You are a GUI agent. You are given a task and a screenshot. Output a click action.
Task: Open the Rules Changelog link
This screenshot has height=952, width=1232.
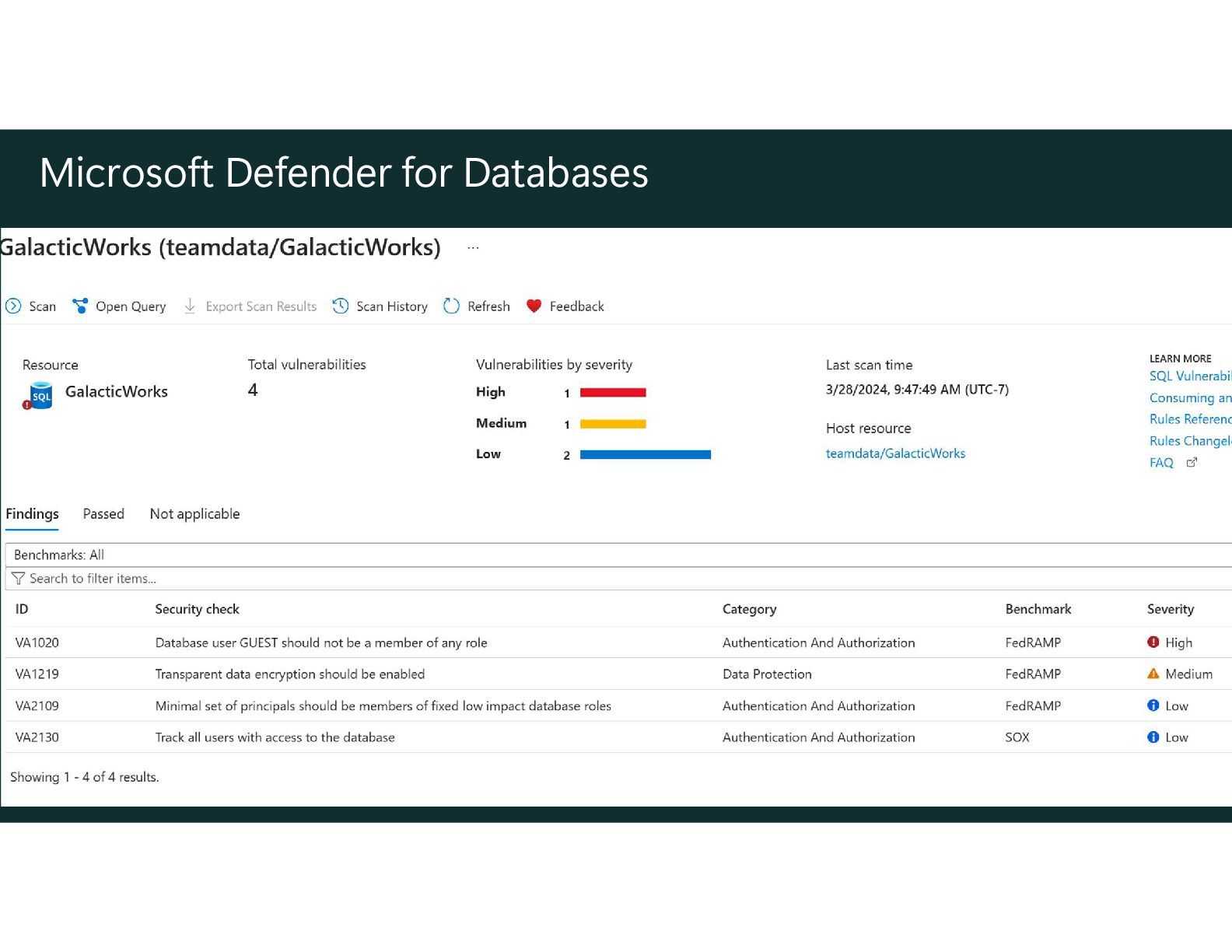[1190, 441]
